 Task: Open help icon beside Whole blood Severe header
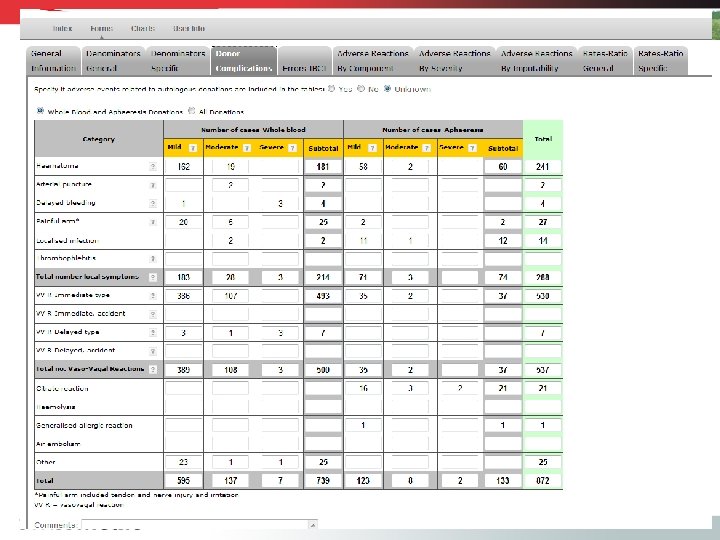pyautogui.click(x=292, y=148)
